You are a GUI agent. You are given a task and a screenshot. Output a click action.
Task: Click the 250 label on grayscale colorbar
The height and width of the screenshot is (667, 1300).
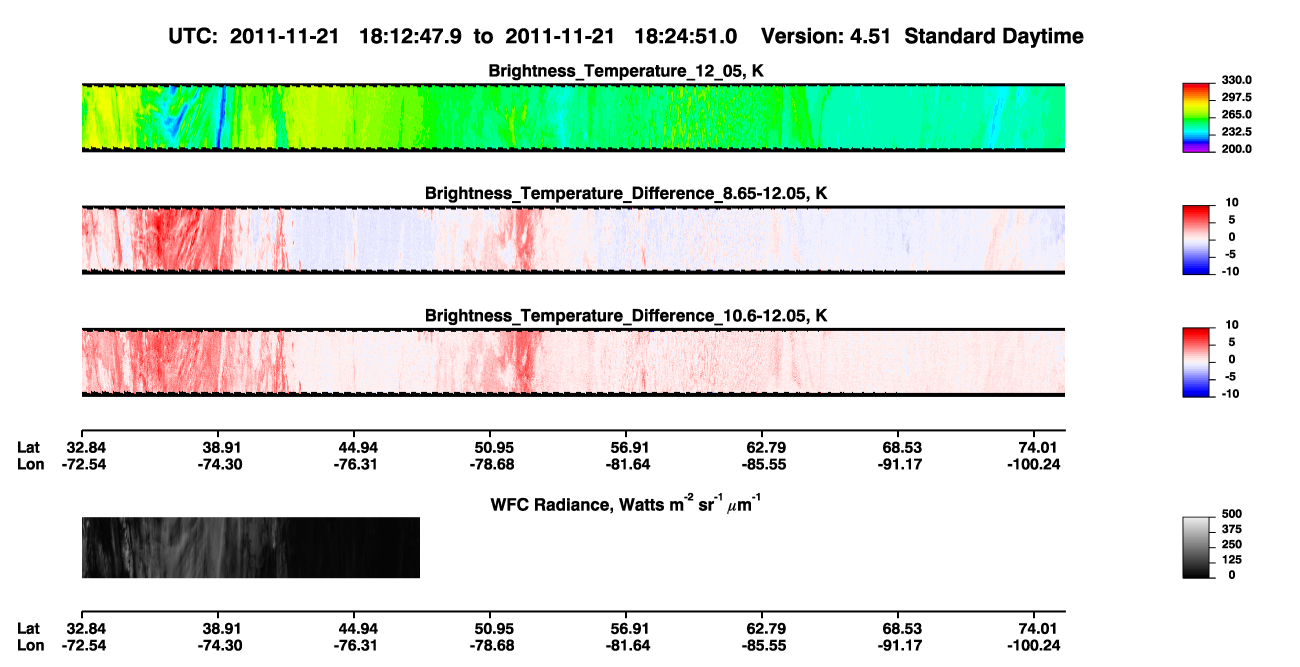coord(1231,546)
